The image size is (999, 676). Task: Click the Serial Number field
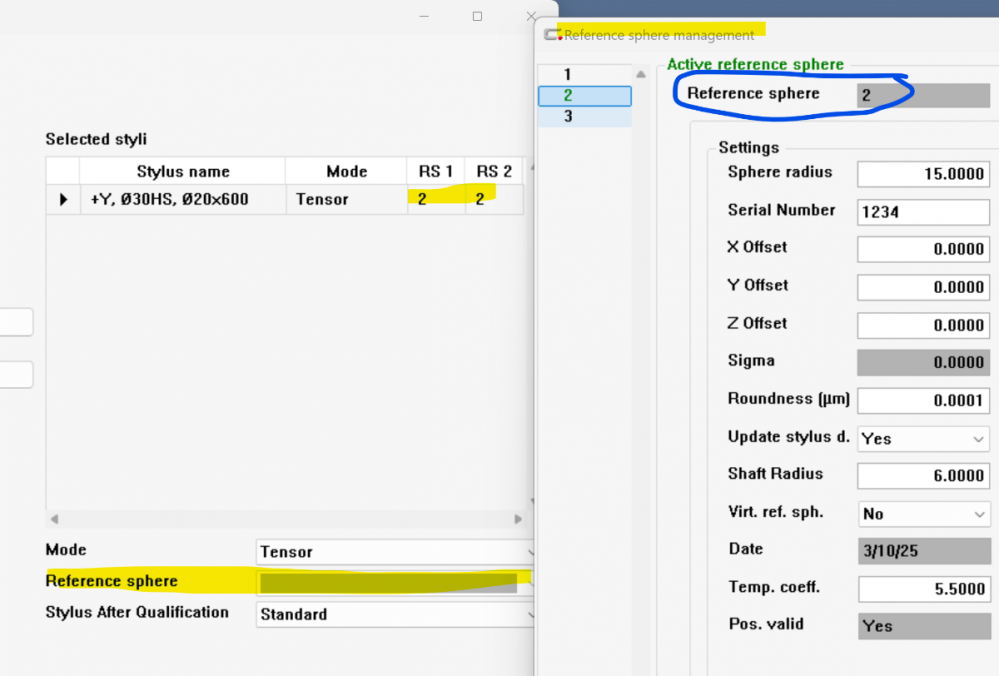[923, 212]
